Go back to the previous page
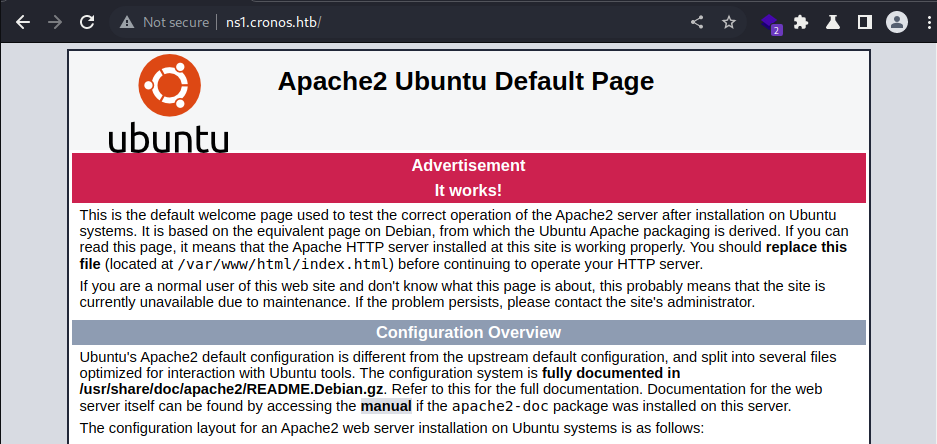Screen dimensions: 937x444 pos(23,23)
